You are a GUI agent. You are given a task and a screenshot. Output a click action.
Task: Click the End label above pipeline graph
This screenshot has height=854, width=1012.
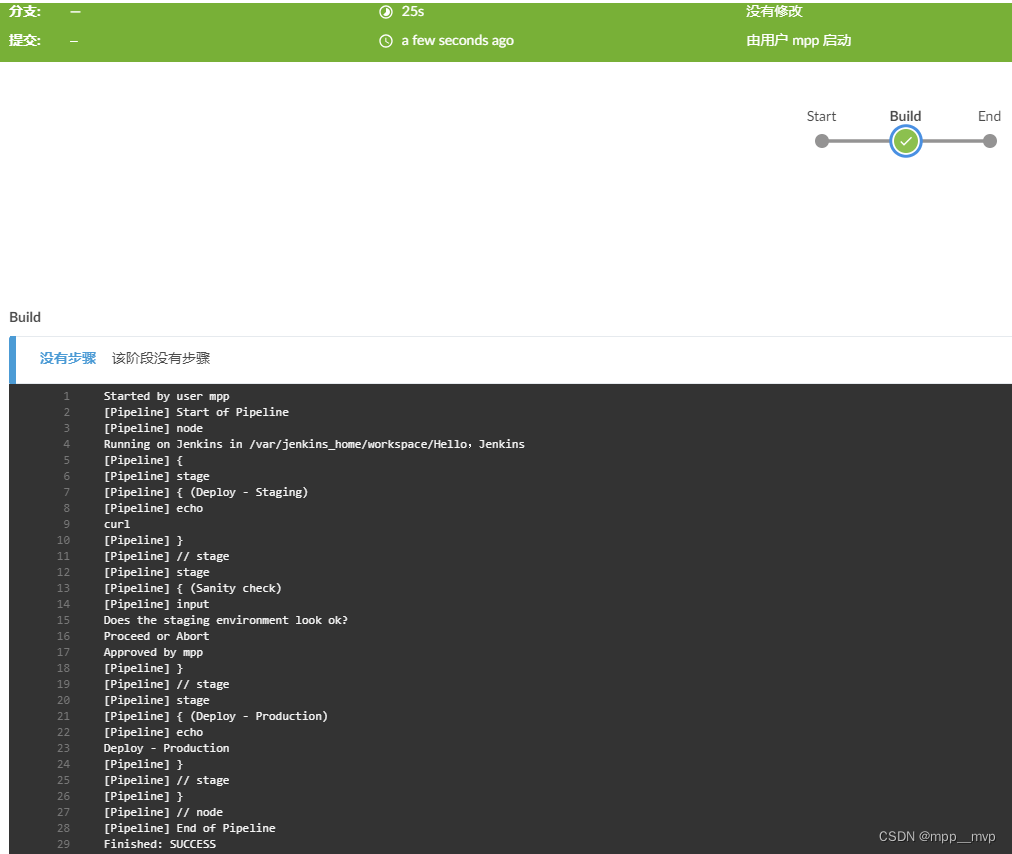[x=989, y=116]
